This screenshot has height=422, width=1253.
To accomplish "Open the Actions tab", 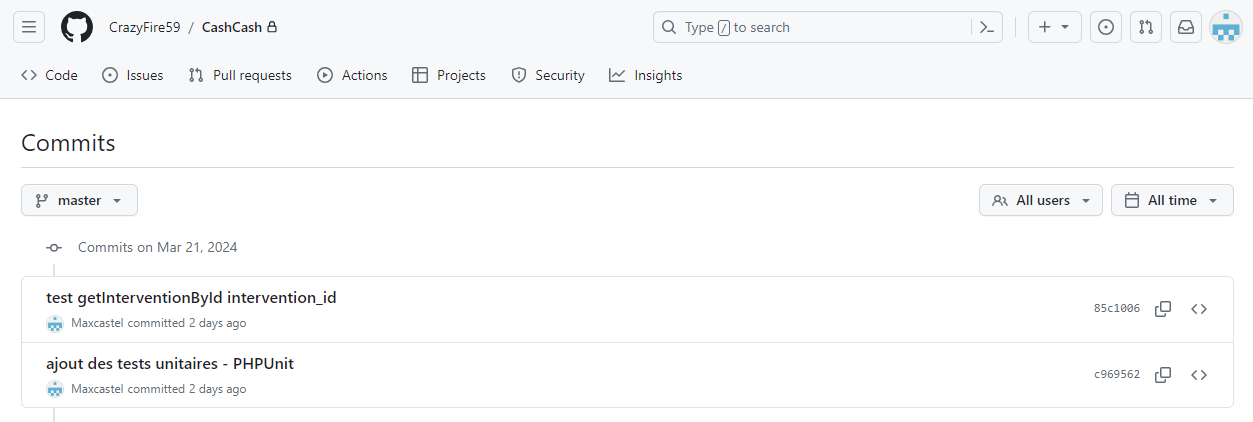I will point(352,75).
